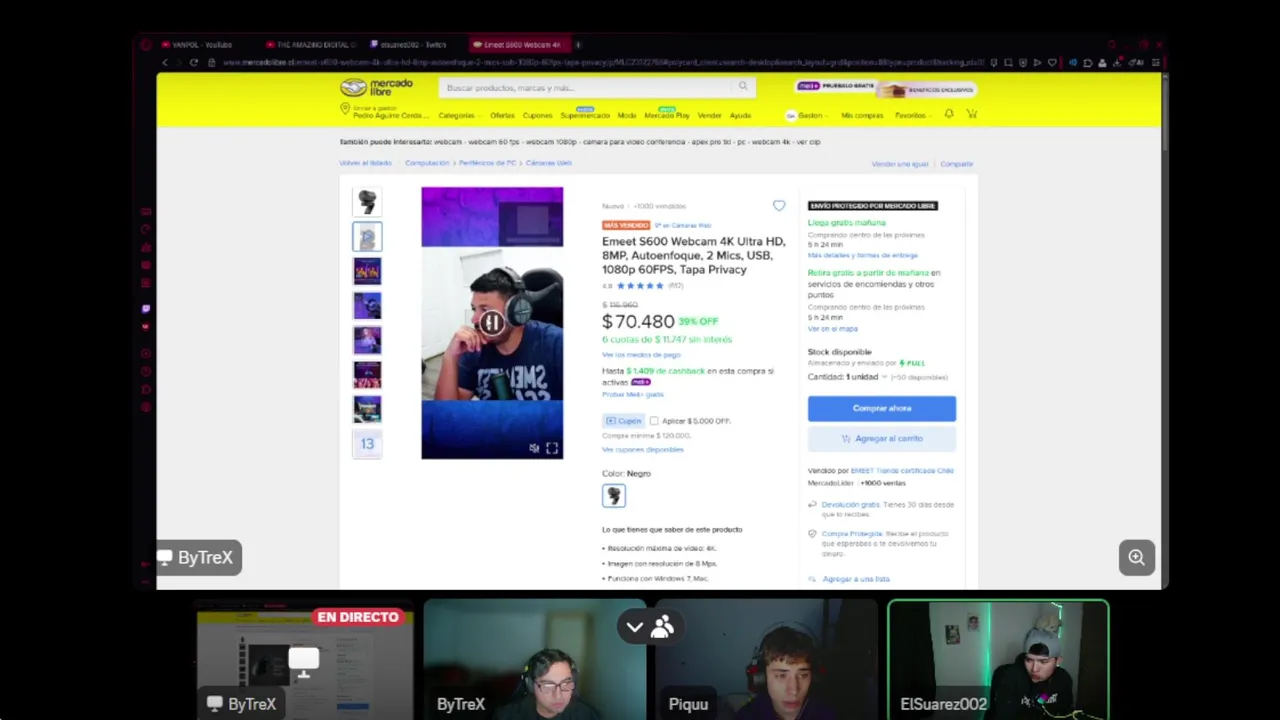Viewport: 1280px width, 720px height.
Task: Click the browser back arrow
Action: 165,62
